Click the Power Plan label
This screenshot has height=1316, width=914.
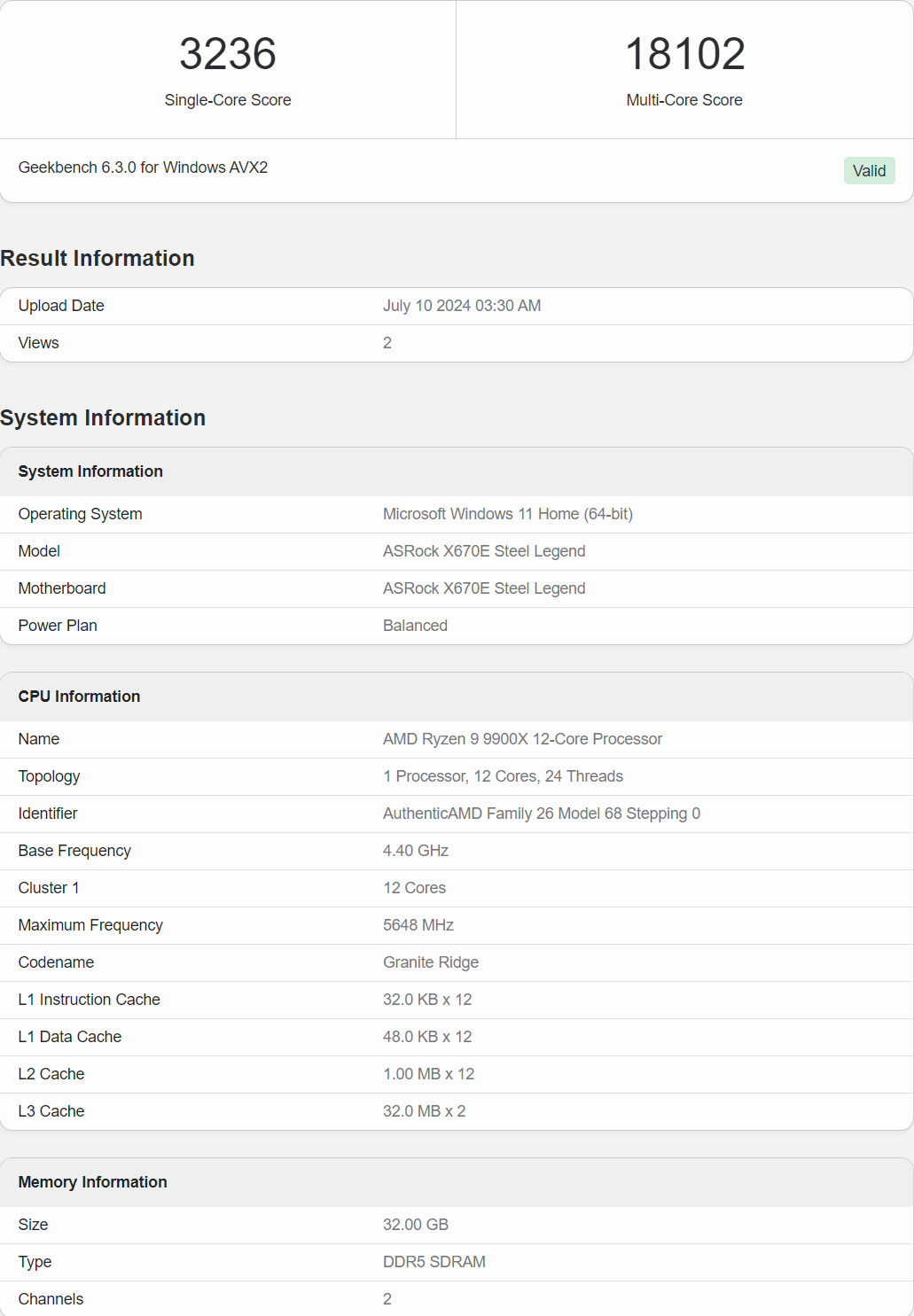click(x=58, y=626)
